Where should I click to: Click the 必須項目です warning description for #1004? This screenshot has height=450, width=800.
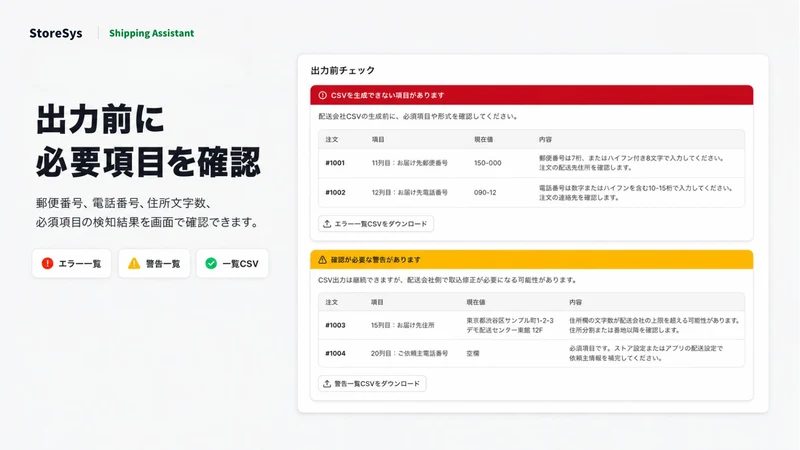pos(646,353)
